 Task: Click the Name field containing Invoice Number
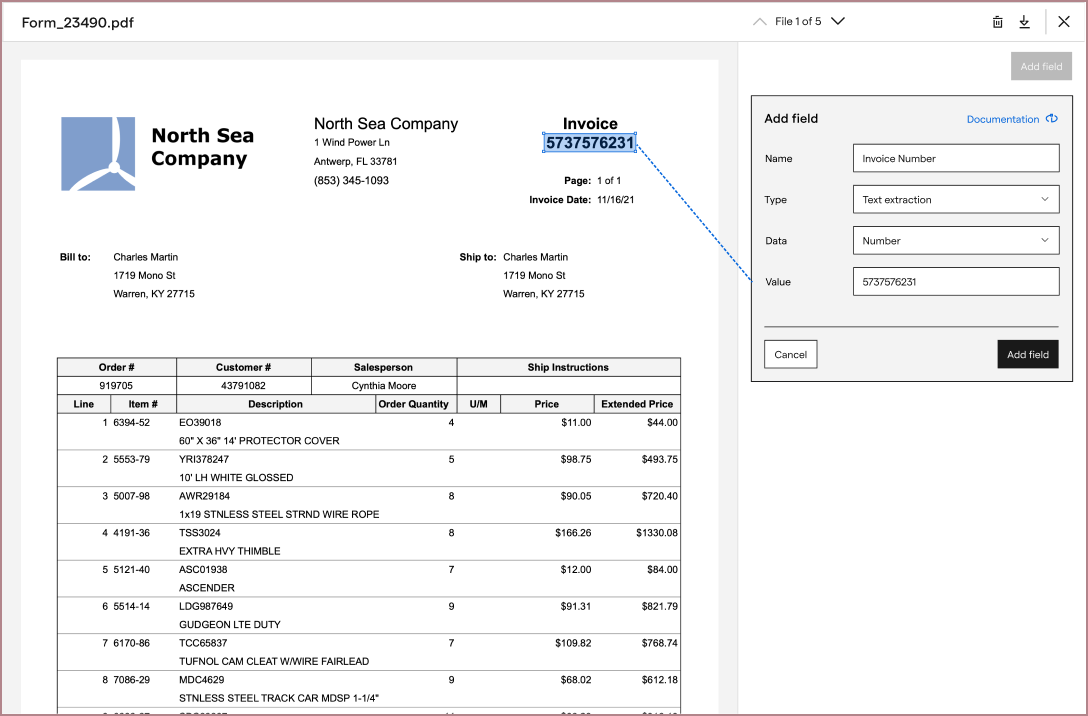[955, 158]
